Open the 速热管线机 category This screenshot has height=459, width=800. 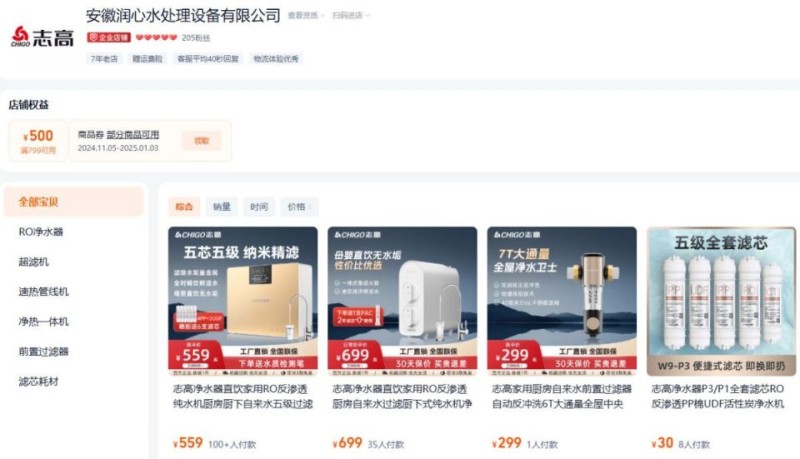point(43,292)
